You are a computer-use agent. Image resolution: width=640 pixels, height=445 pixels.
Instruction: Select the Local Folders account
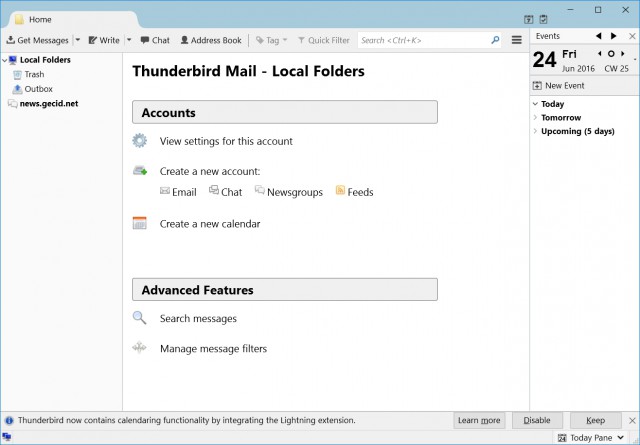pyautogui.click(x=45, y=60)
